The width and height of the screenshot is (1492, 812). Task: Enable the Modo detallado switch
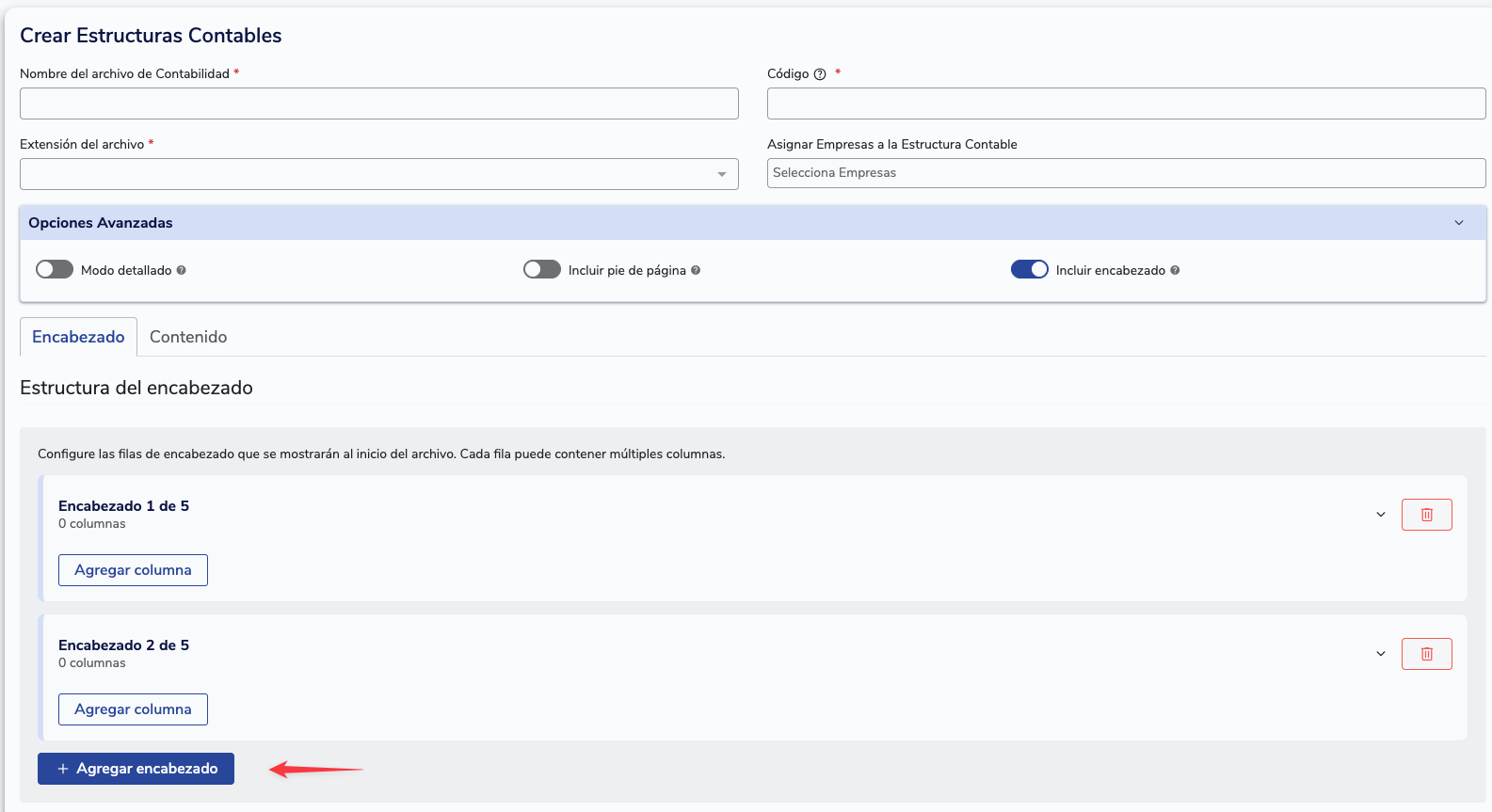(x=55, y=270)
